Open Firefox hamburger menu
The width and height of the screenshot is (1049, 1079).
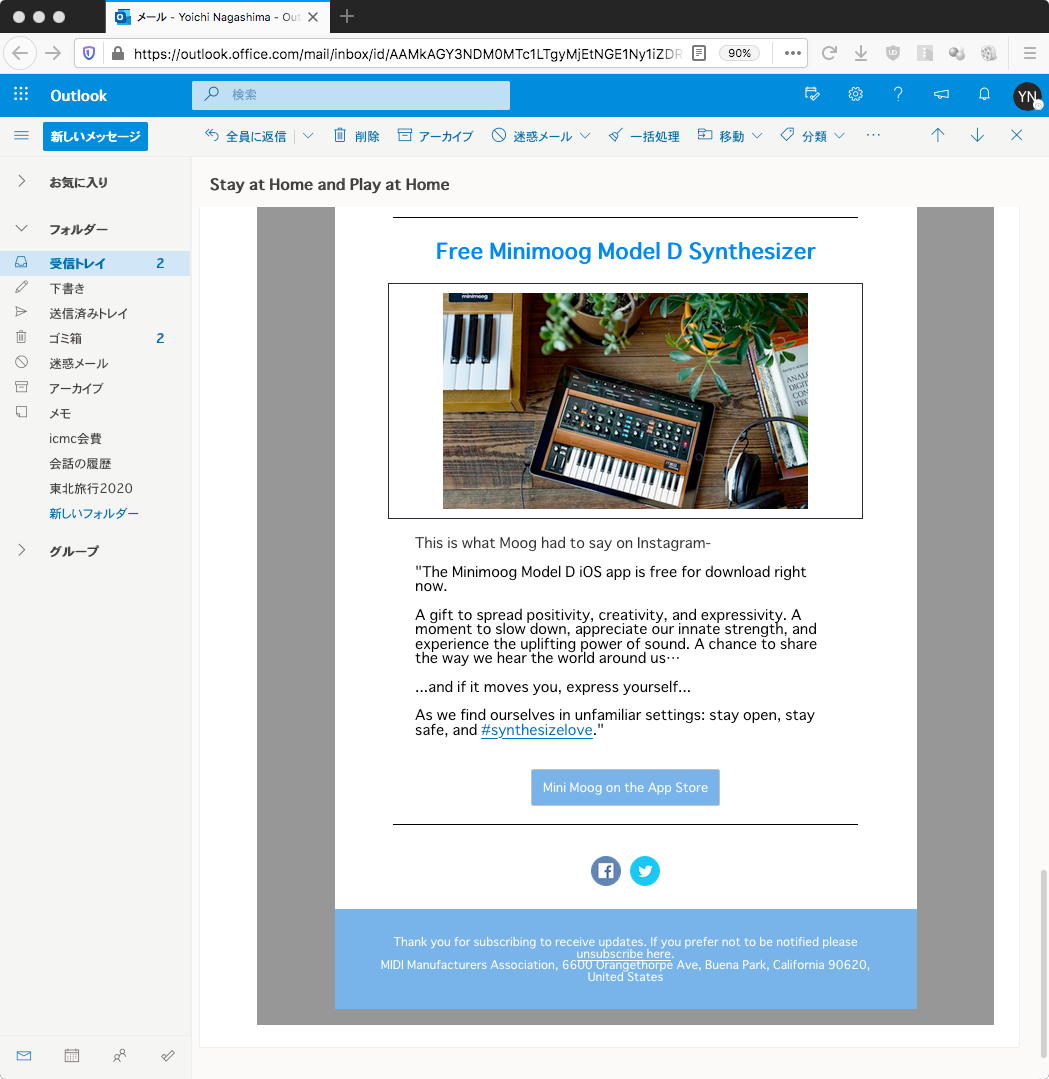pos(1030,53)
